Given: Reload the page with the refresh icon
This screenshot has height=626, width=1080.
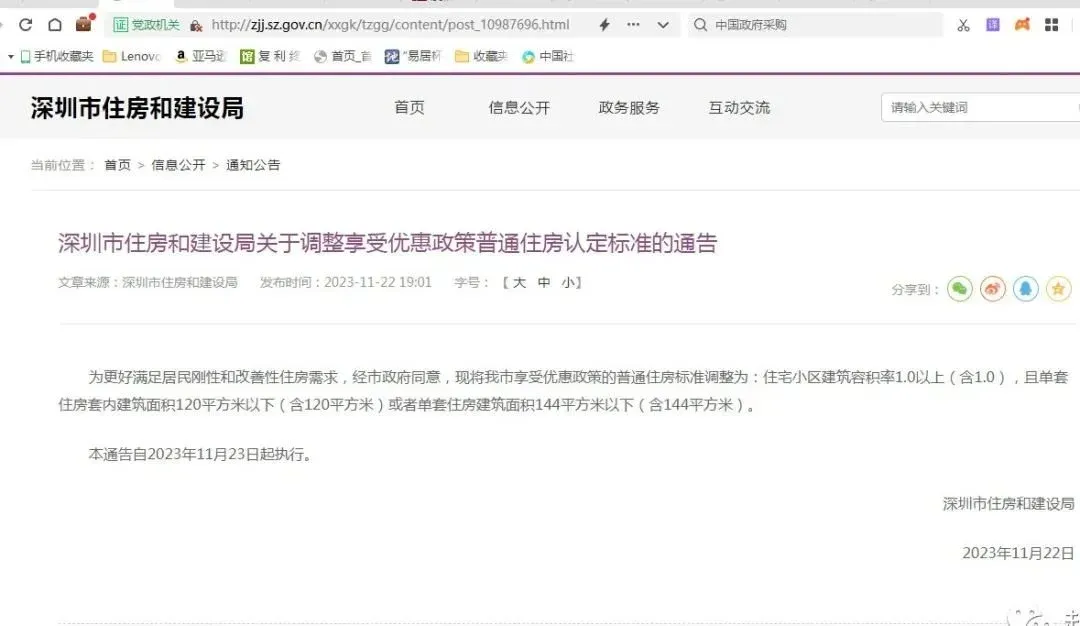Looking at the screenshot, I should 26,25.
